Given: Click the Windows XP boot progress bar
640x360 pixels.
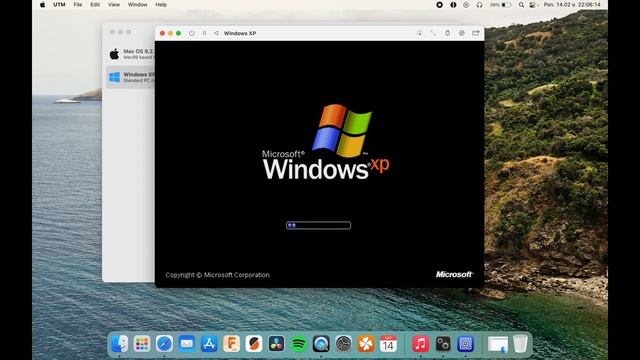Looking at the screenshot, I should tap(318, 225).
